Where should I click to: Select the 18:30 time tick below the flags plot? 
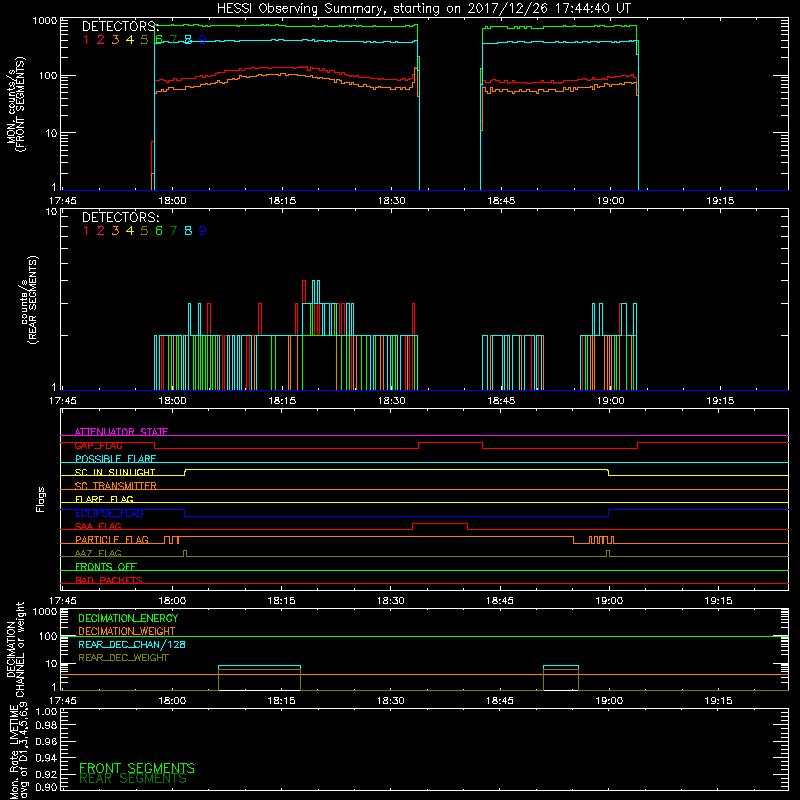pos(390,601)
